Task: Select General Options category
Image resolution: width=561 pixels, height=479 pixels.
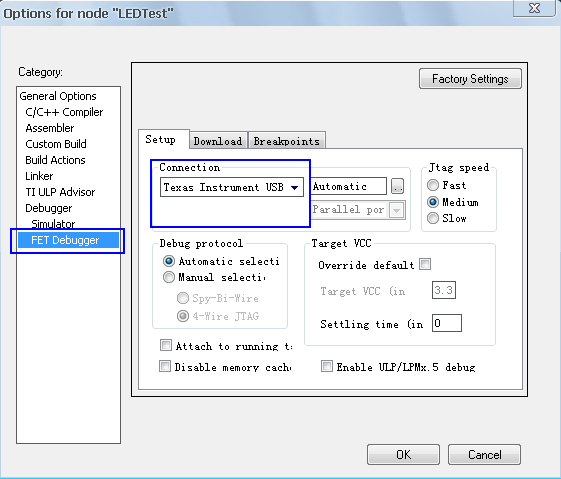Action: point(58,96)
